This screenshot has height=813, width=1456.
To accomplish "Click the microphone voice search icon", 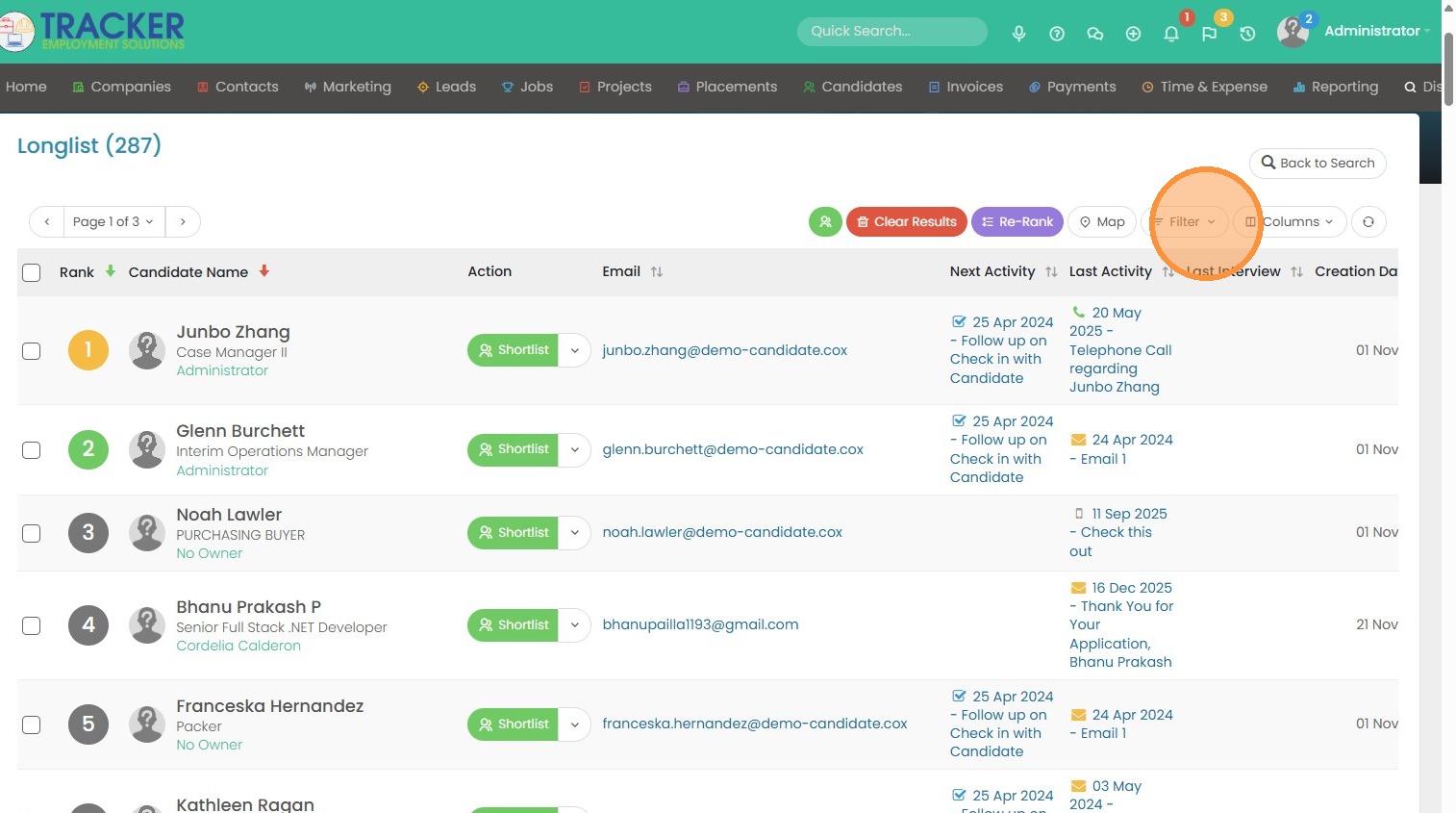I will [x=1018, y=34].
